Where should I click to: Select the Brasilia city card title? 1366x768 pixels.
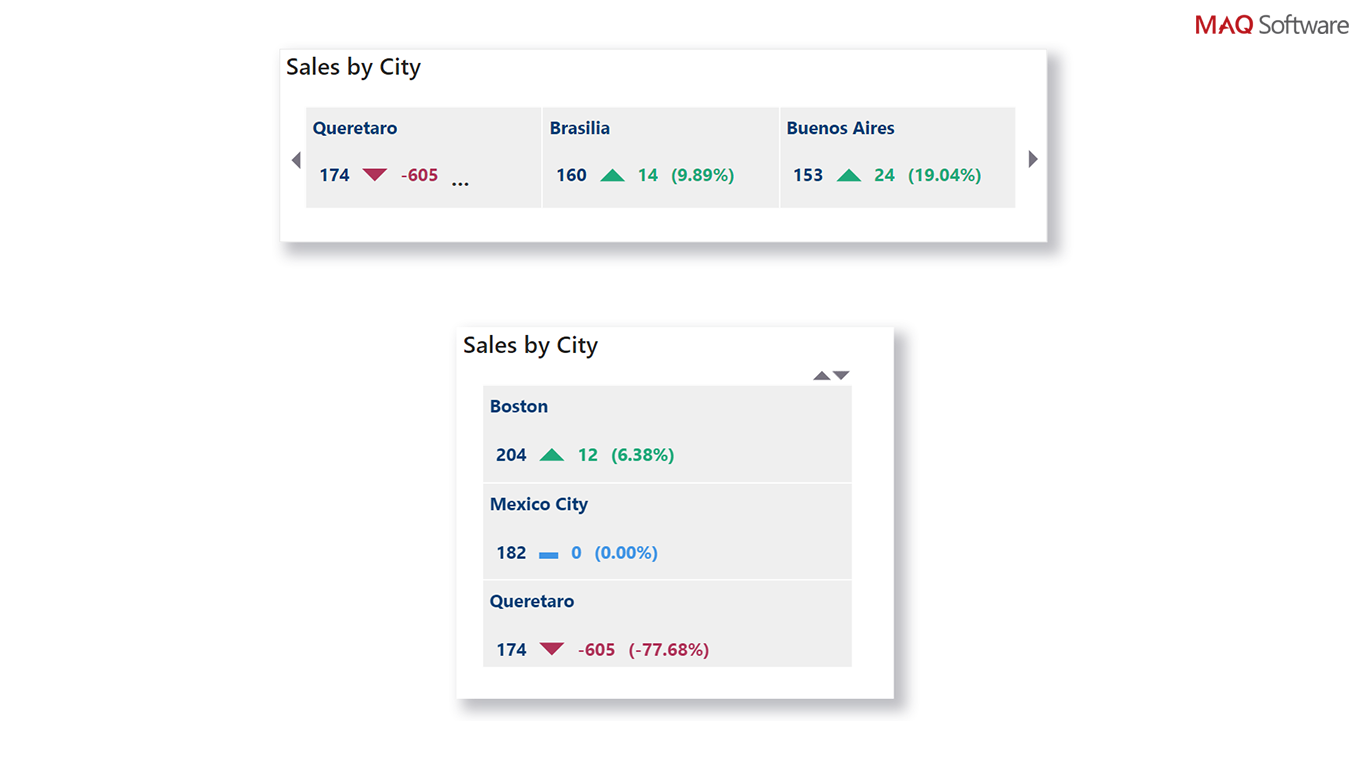coord(579,128)
